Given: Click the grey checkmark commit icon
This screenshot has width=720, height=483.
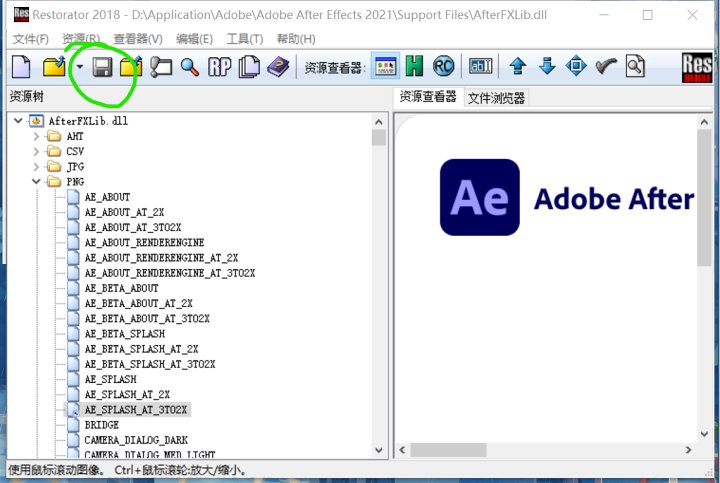Looking at the screenshot, I should [x=606, y=66].
